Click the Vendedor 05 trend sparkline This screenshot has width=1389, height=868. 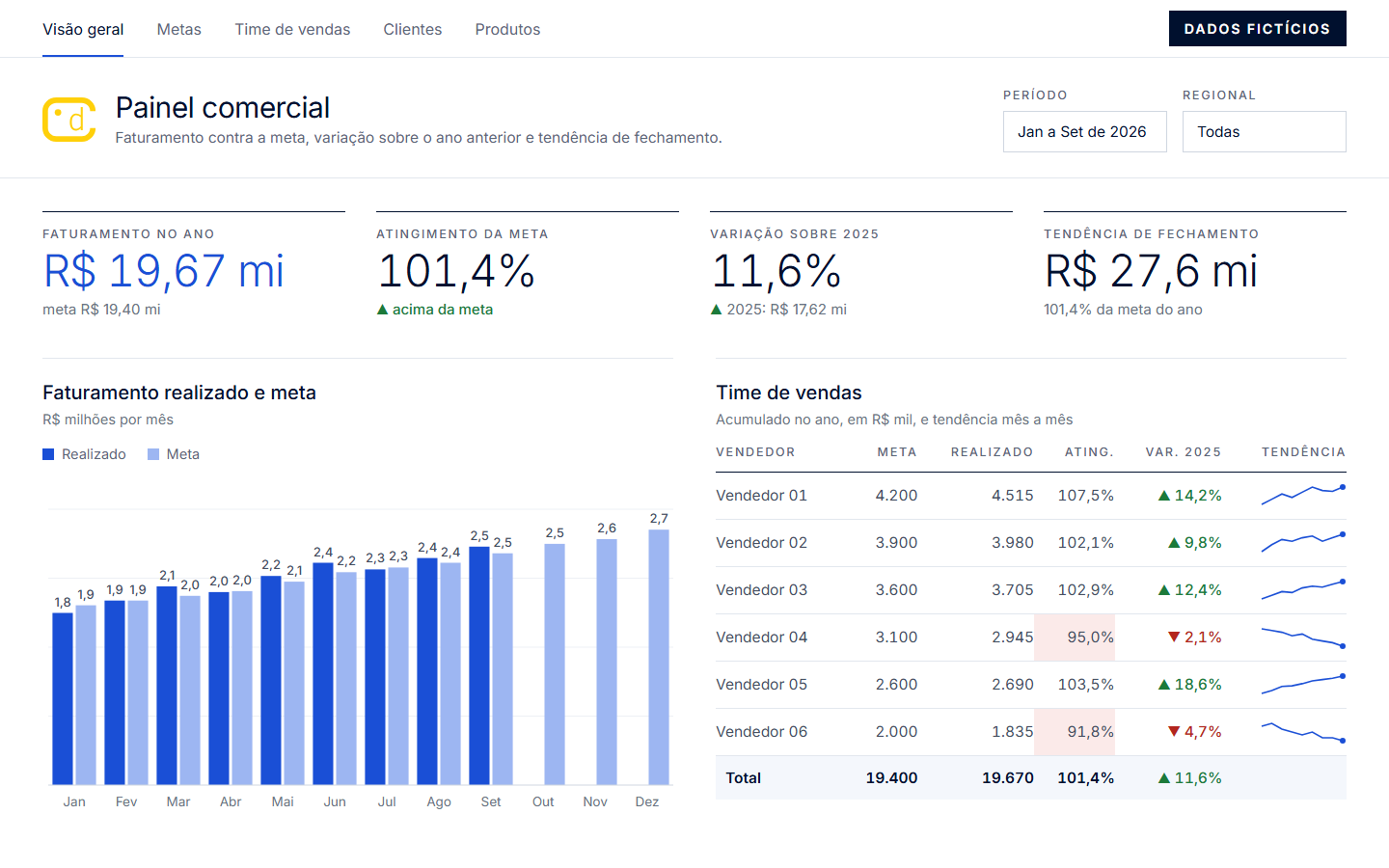click(x=1303, y=685)
